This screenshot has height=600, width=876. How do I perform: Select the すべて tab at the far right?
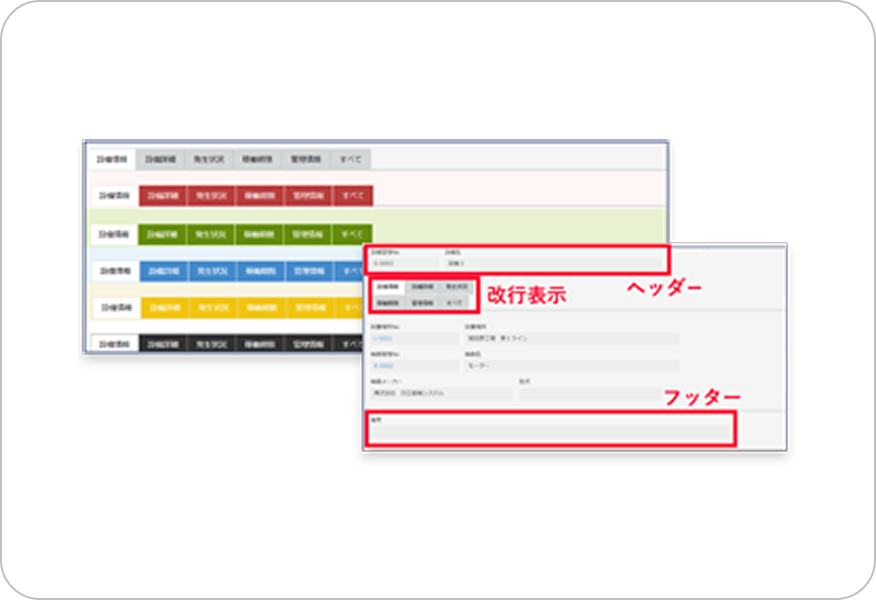click(x=347, y=158)
